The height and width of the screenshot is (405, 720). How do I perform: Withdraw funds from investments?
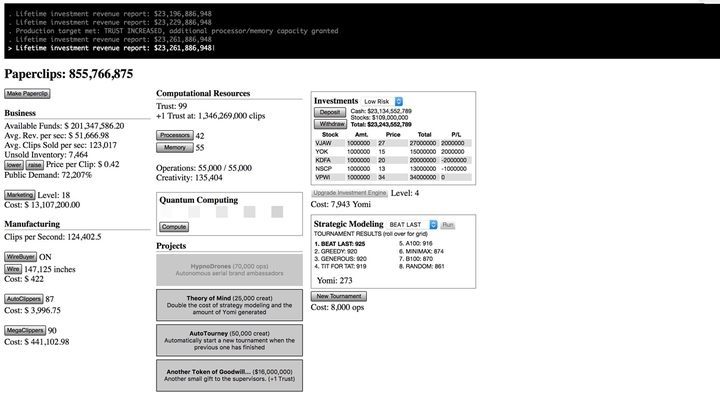331,124
